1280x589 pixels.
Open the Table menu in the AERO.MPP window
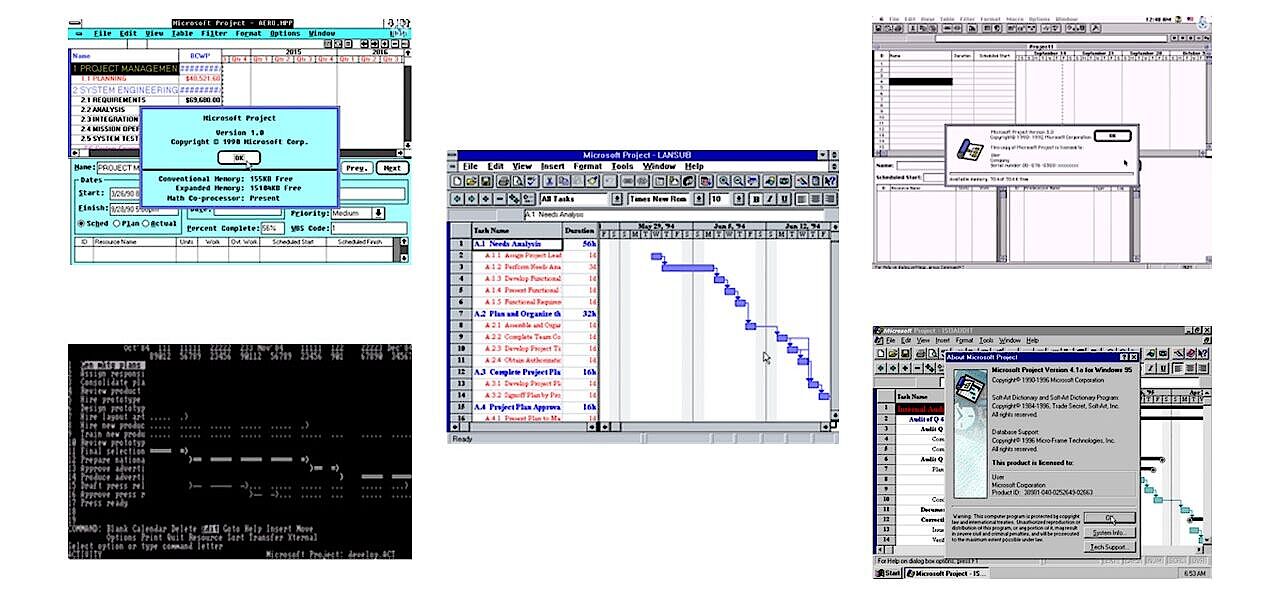[182, 33]
